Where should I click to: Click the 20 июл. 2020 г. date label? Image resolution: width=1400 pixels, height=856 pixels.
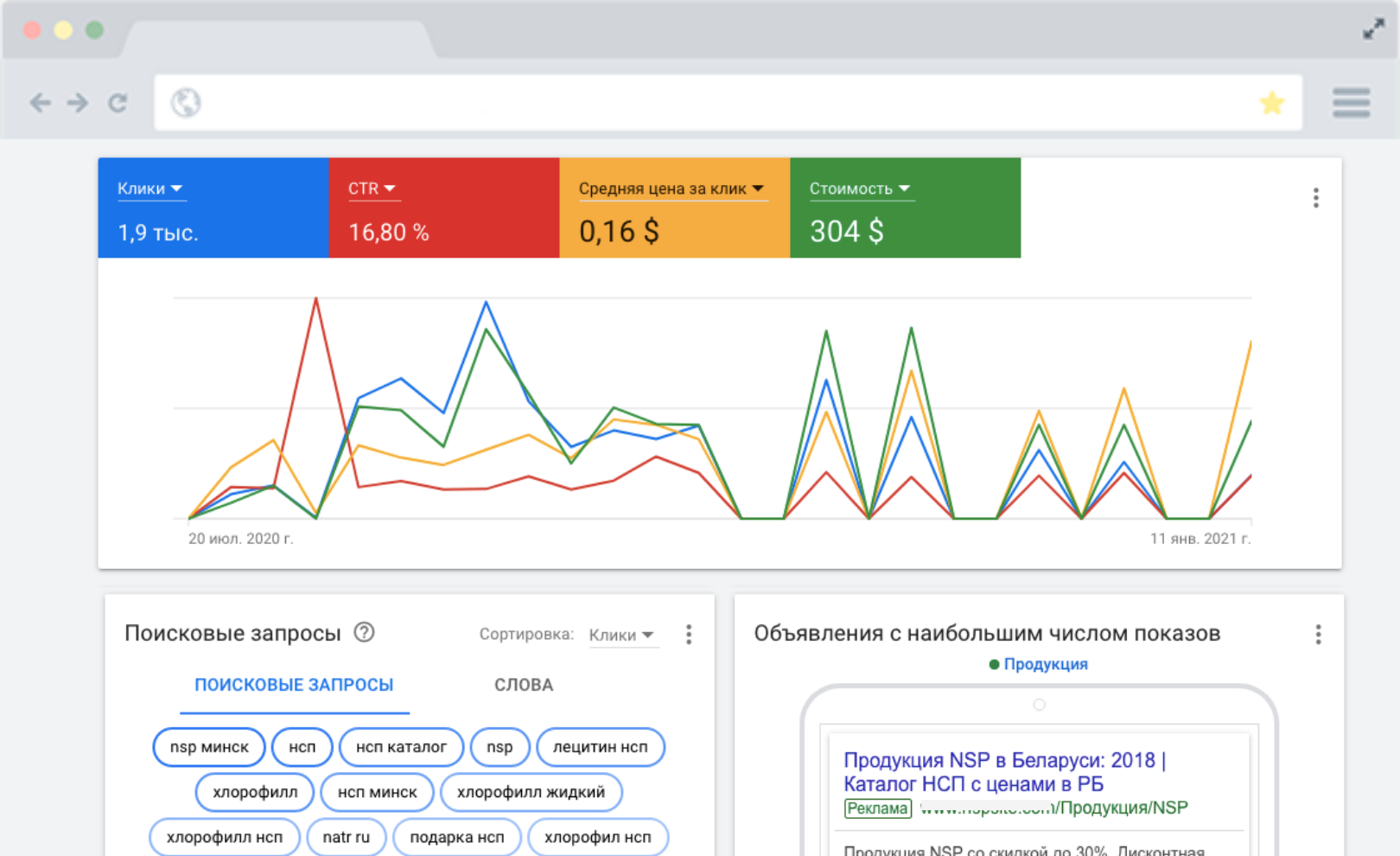[x=241, y=539]
